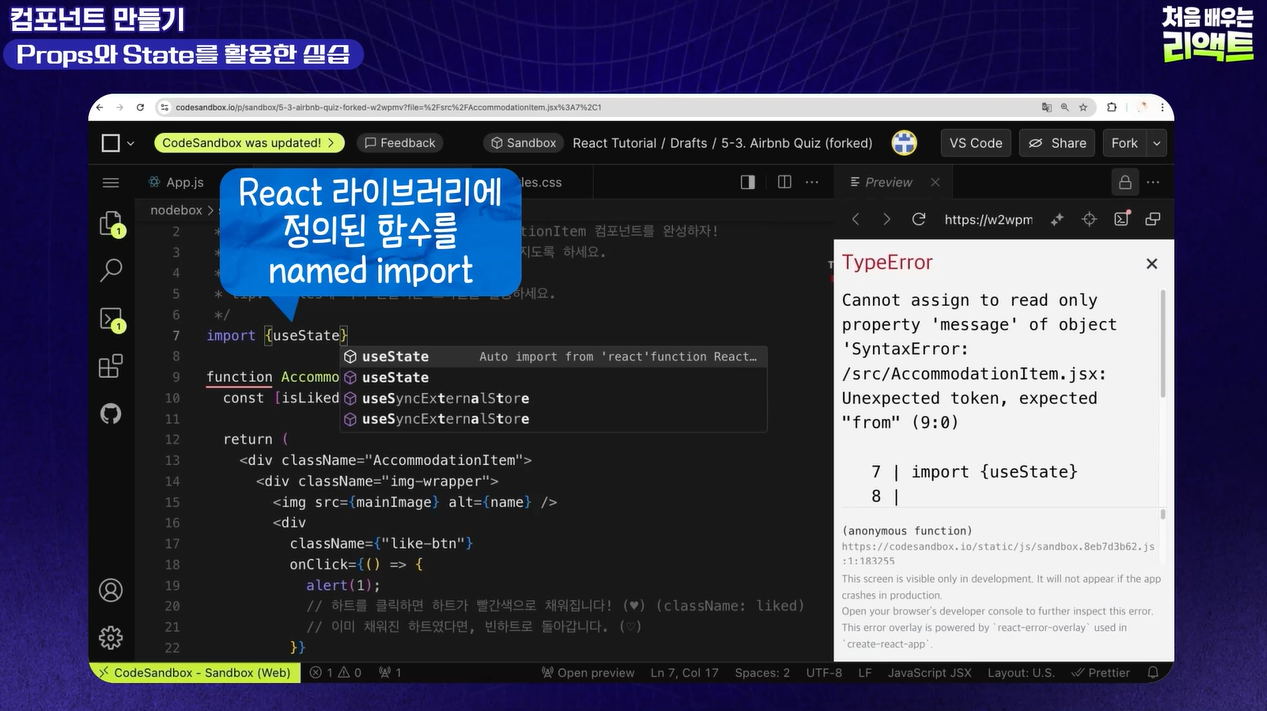Open the hamburger menu above the sidebar

point(111,182)
